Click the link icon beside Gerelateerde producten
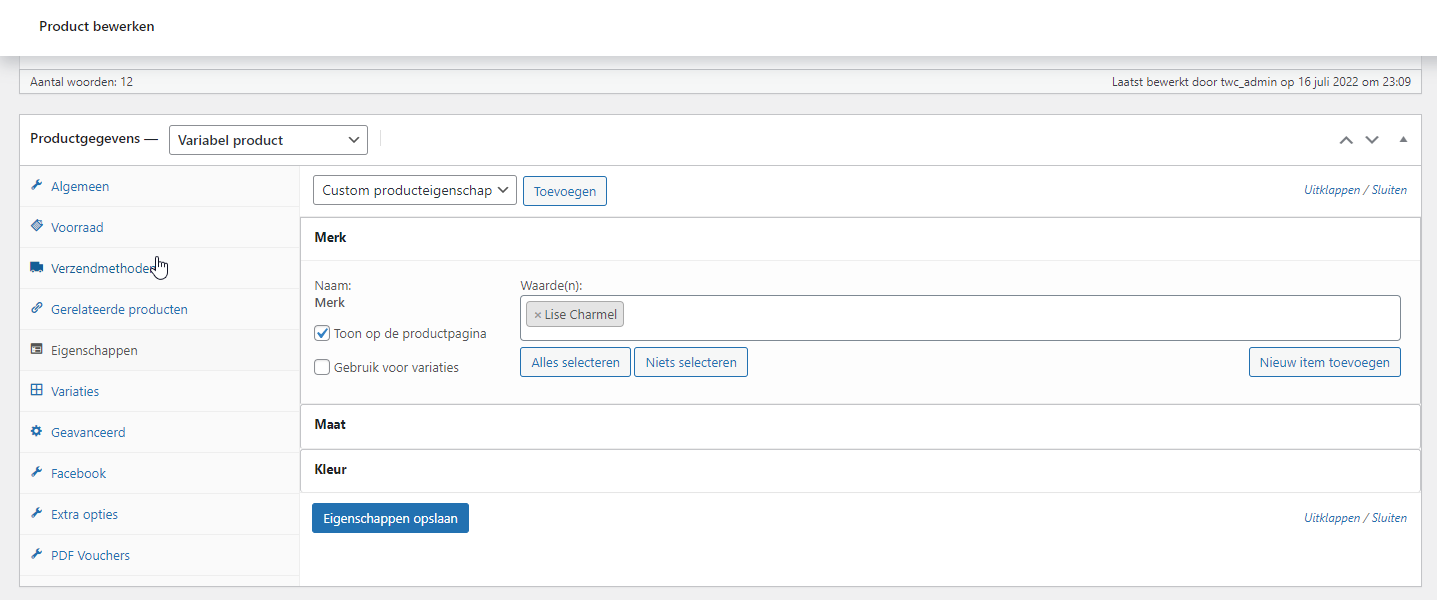 37,309
